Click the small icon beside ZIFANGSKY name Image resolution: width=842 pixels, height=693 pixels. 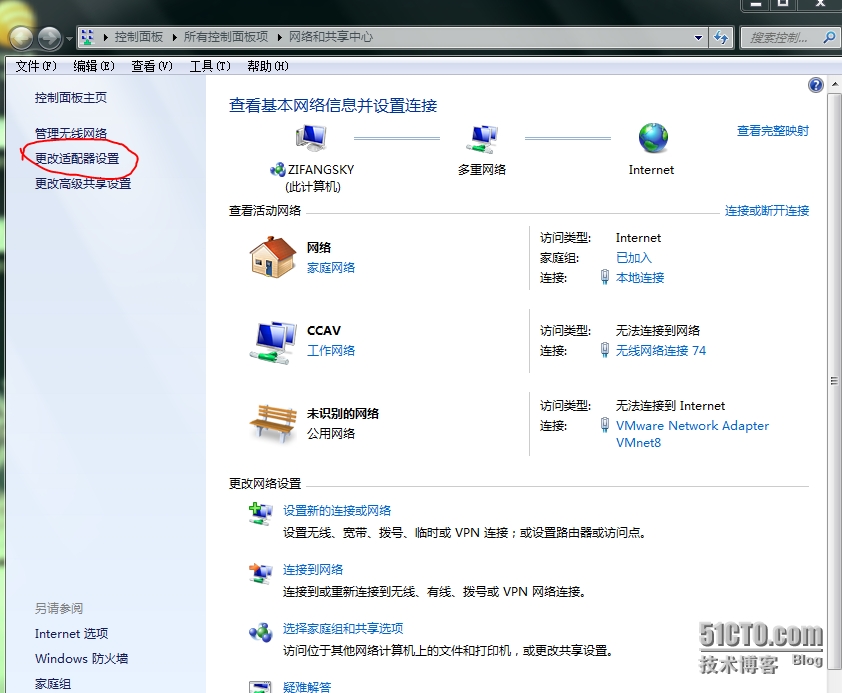pyautogui.click(x=278, y=170)
